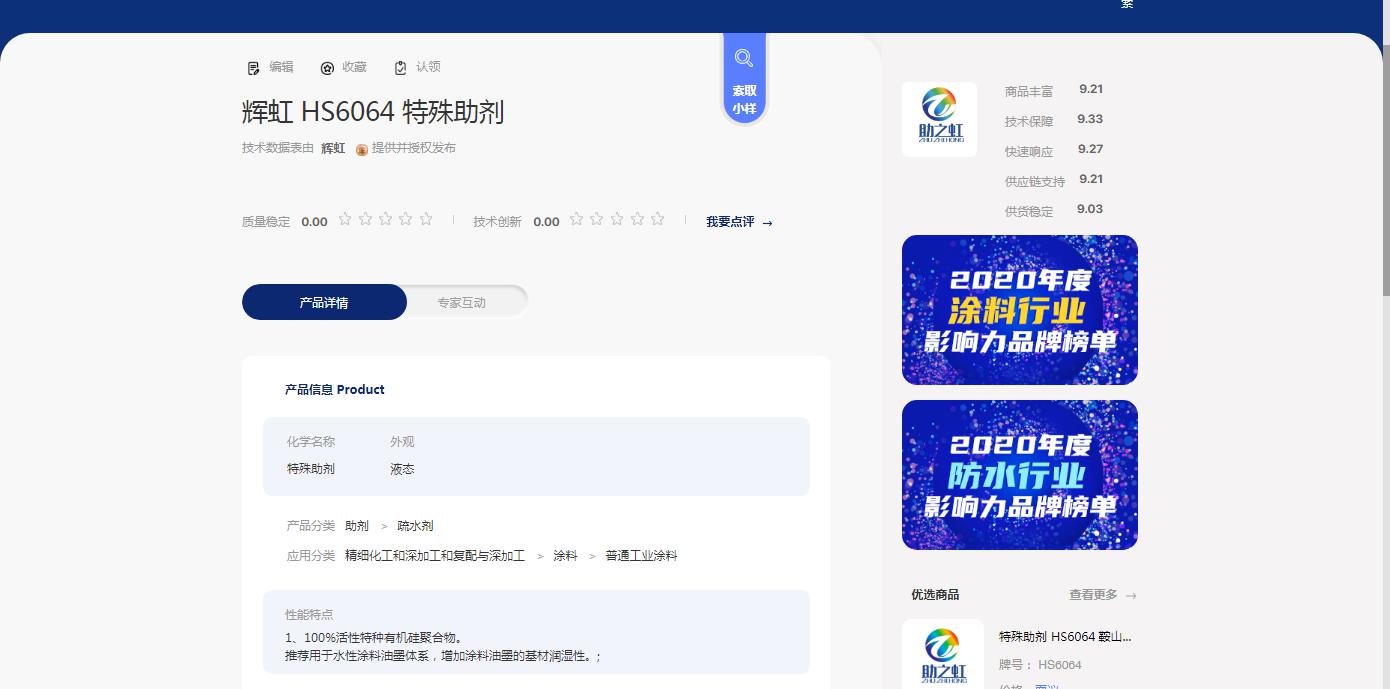Click the 普通工业涂料 category link
The image size is (1390, 689).
(641, 556)
